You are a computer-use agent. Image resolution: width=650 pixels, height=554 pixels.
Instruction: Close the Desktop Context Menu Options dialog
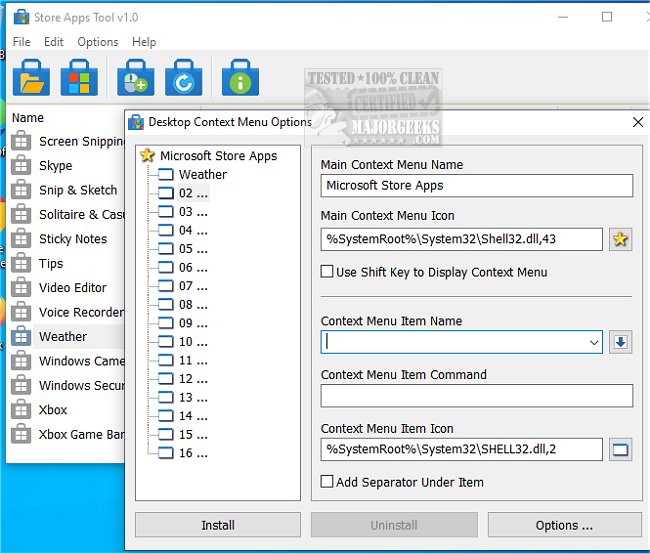pyautogui.click(x=638, y=122)
